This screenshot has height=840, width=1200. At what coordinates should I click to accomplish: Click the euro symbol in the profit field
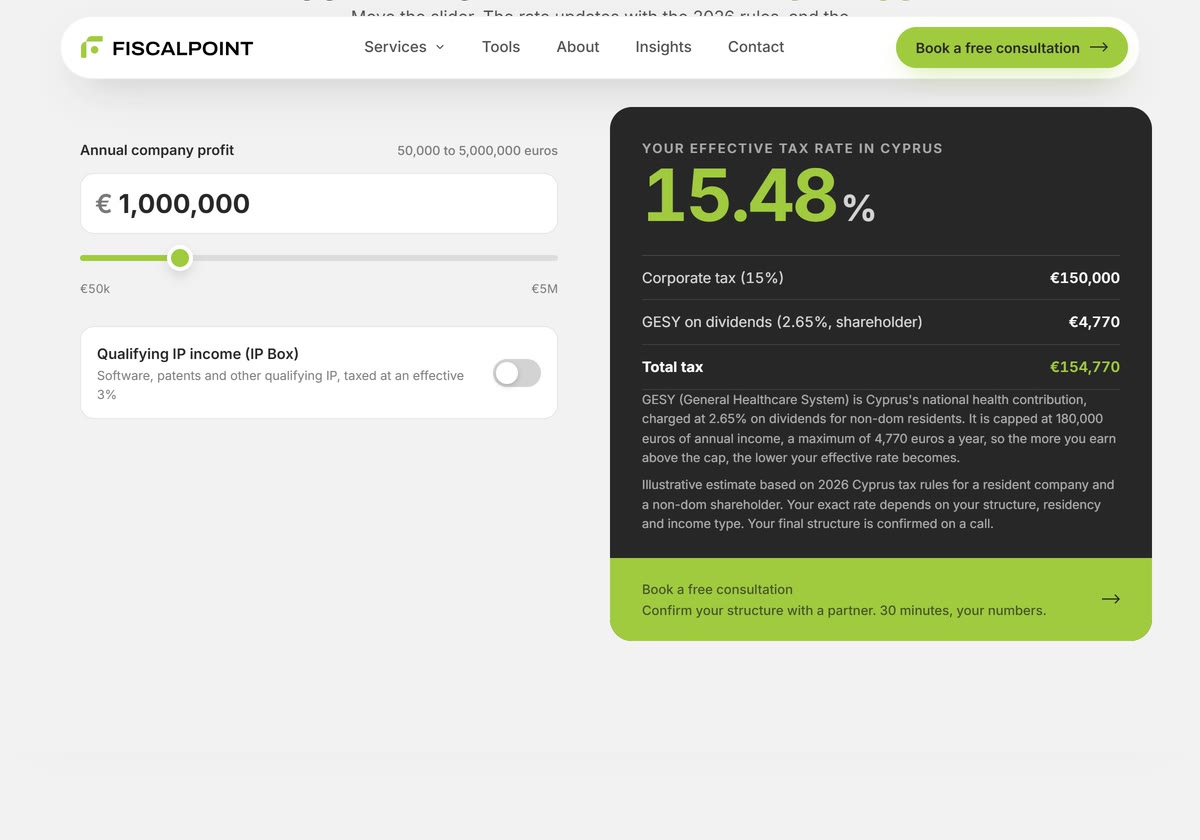pyautogui.click(x=104, y=204)
